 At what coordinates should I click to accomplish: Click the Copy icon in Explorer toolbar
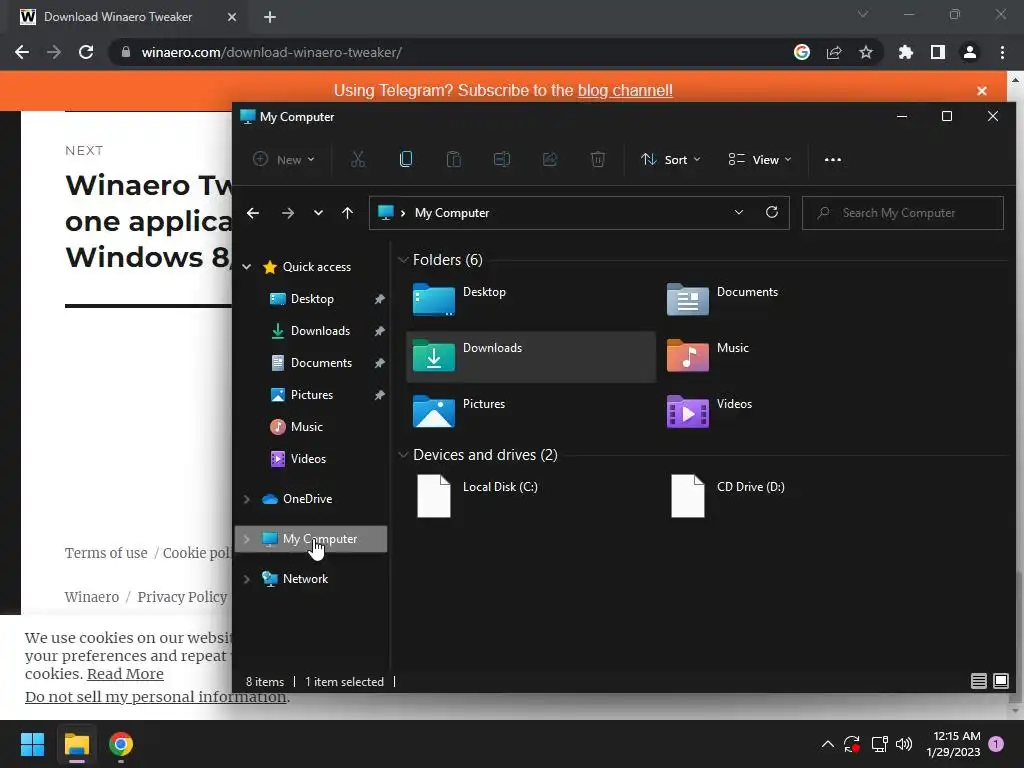coord(406,159)
